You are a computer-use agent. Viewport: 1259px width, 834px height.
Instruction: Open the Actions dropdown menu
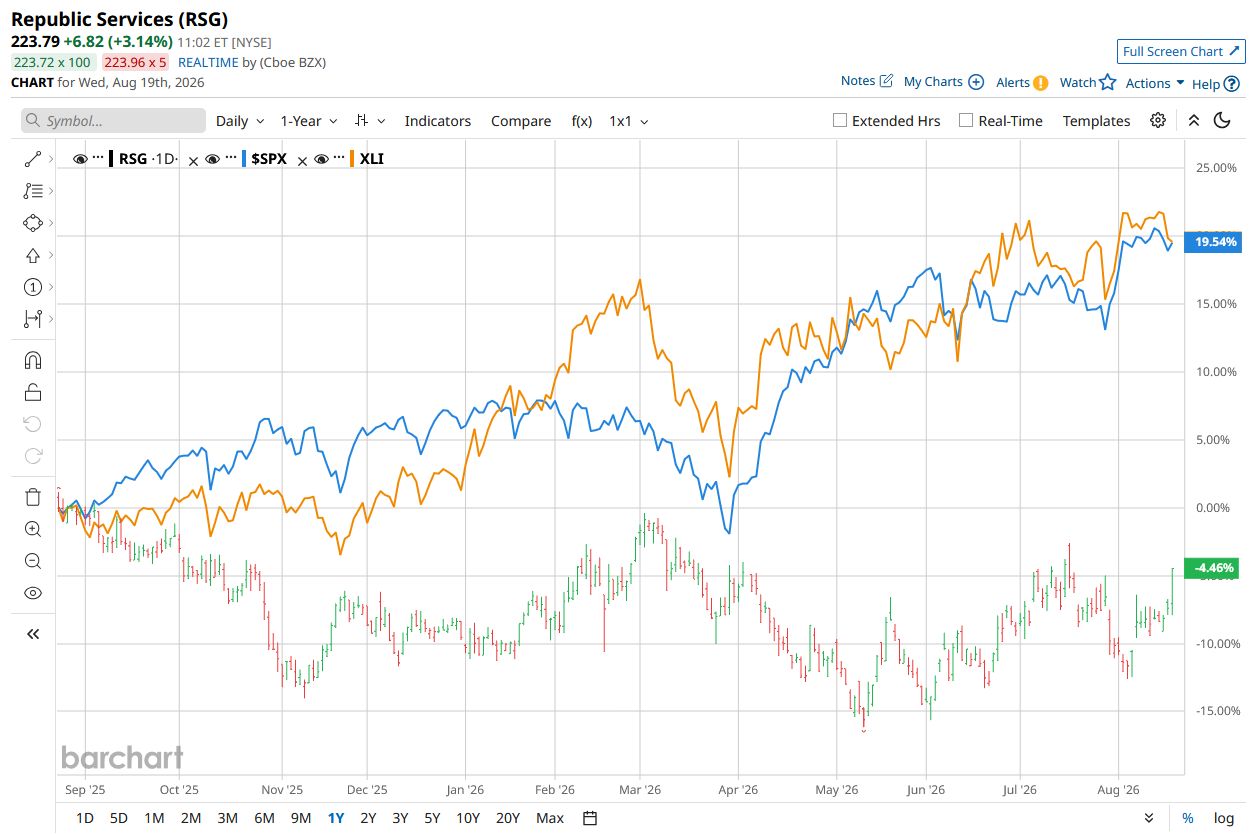click(x=1155, y=83)
